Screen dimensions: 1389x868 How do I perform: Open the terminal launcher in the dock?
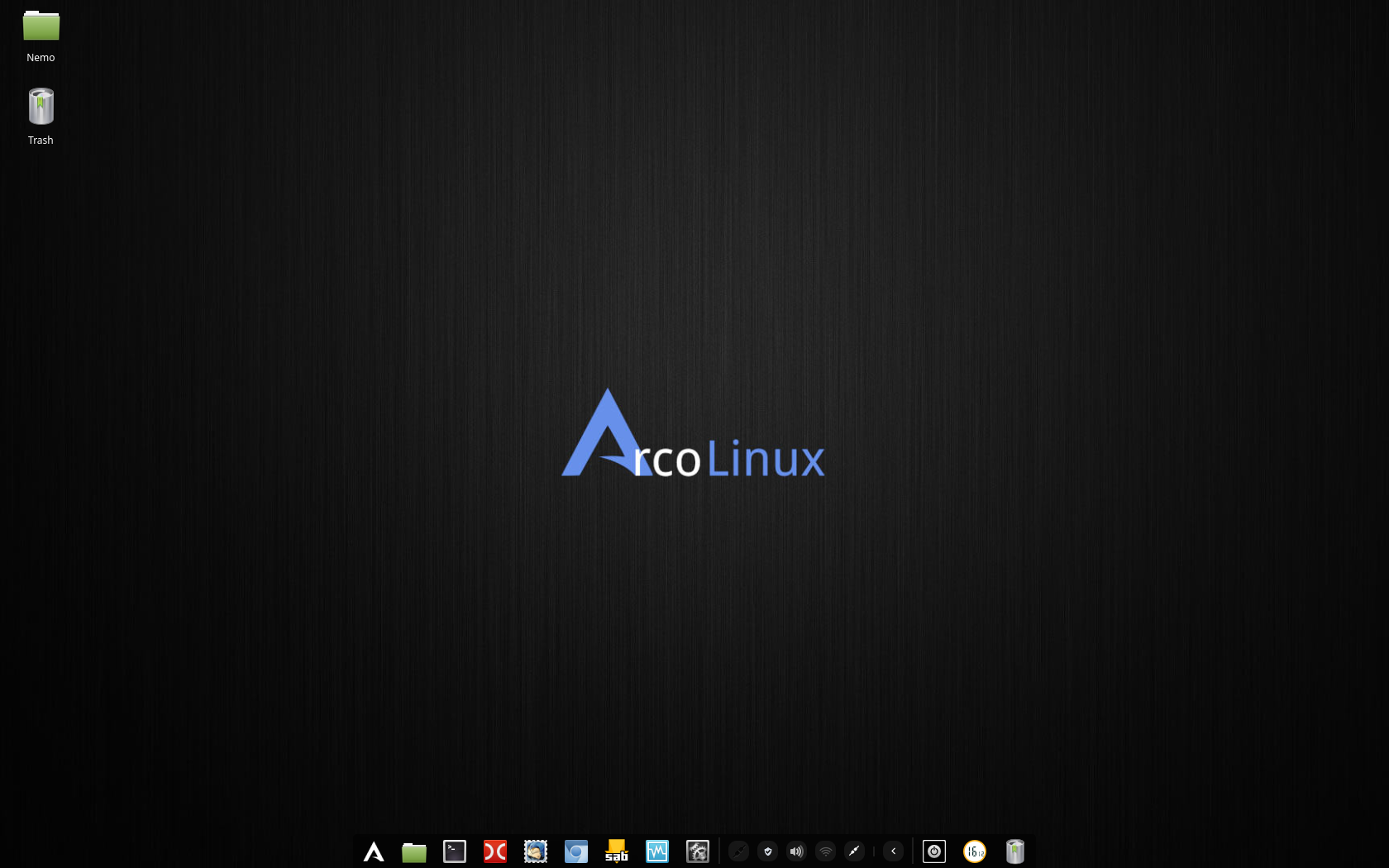pos(455,851)
